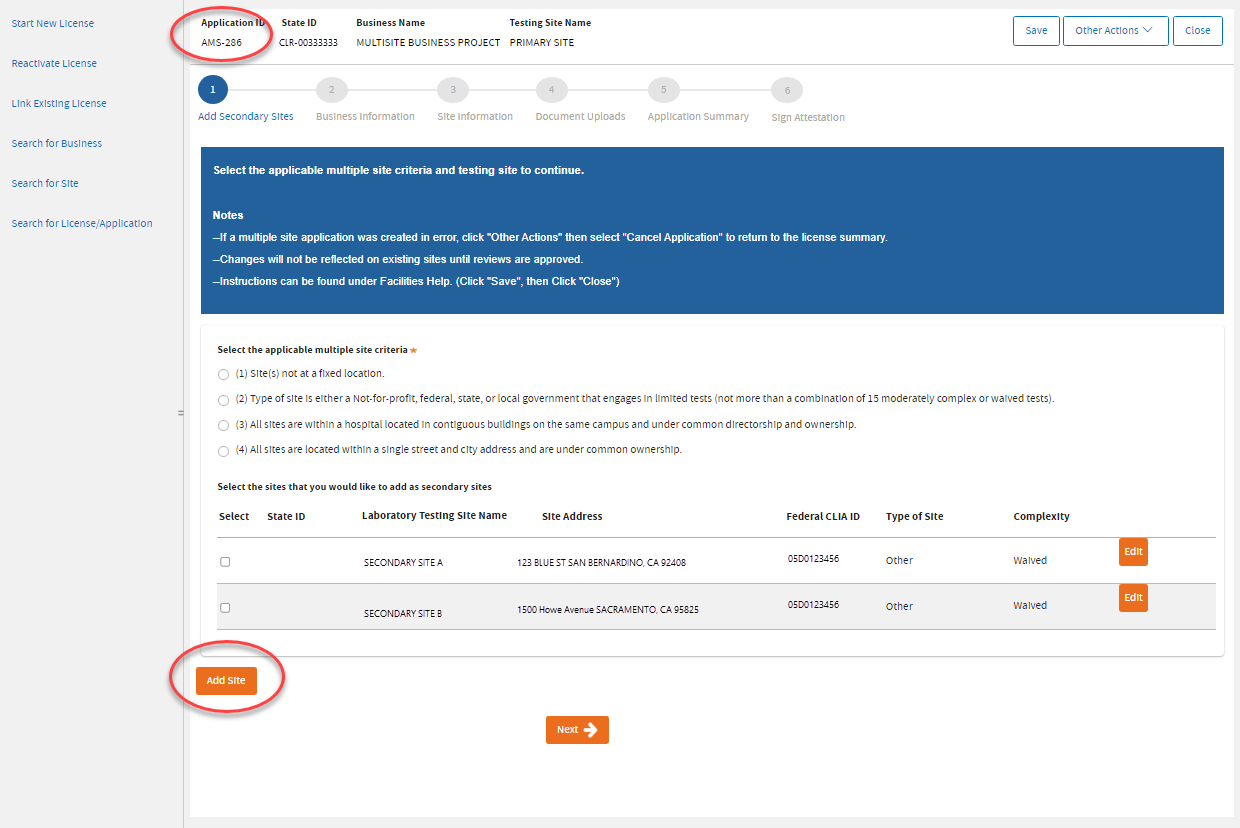Image resolution: width=1240 pixels, height=828 pixels.
Task: Click the Laboratory Testing Site Name column header
Action: [434, 516]
